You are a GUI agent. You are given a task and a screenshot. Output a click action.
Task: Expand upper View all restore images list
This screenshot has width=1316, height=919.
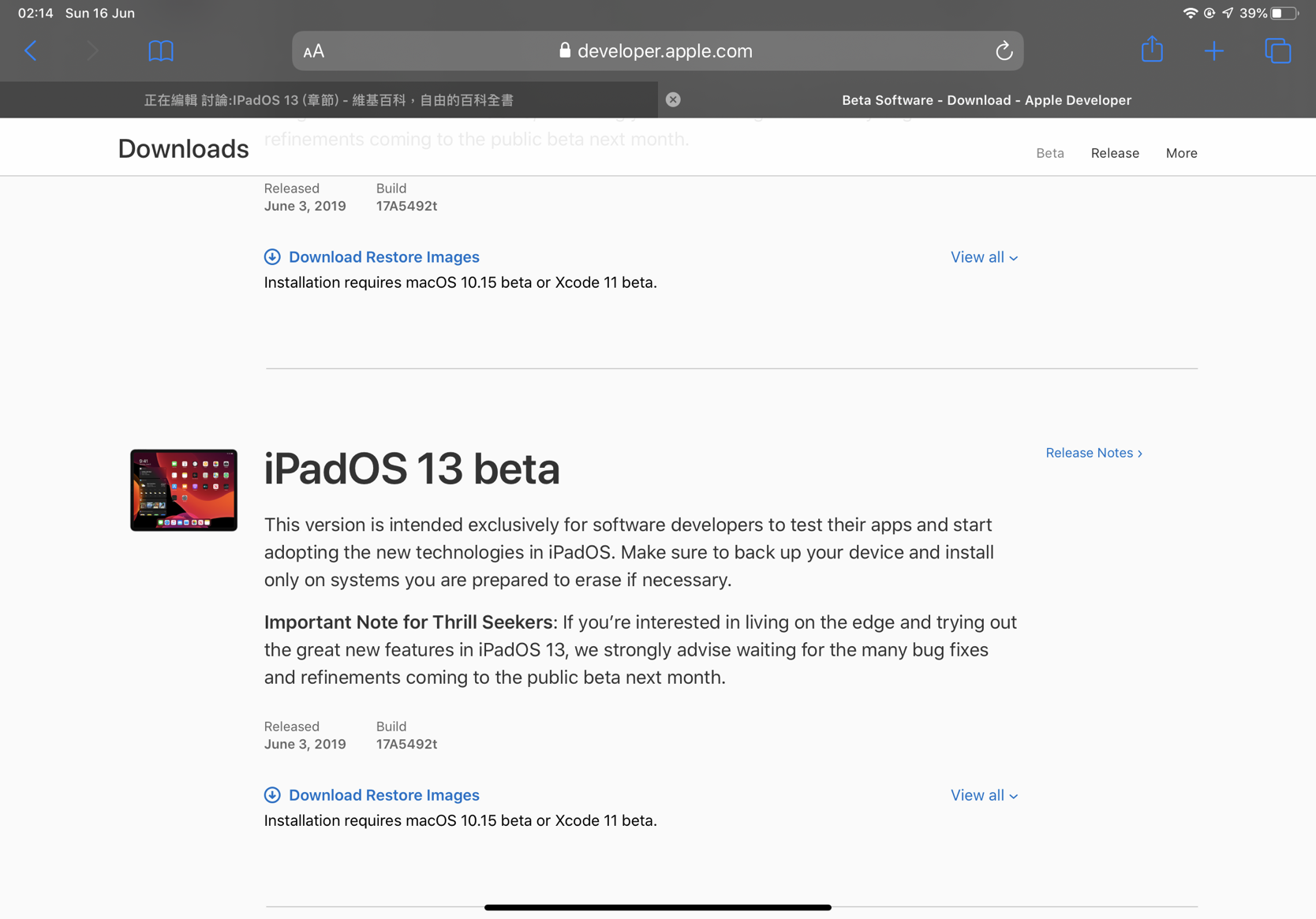[x=984, y=257]
